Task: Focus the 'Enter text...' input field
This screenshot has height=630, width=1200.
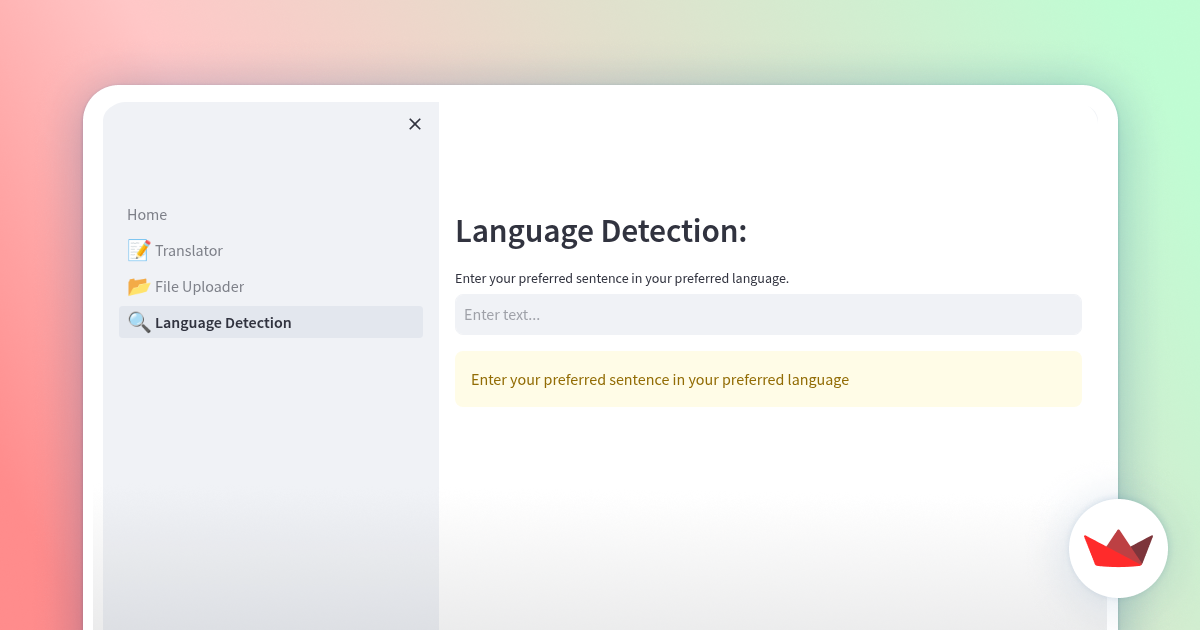Action: tap(768, 314)
